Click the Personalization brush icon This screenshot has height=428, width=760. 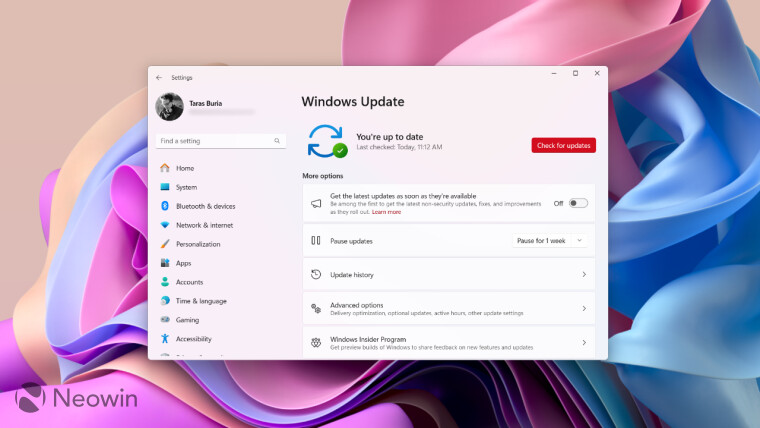[165, 244]
